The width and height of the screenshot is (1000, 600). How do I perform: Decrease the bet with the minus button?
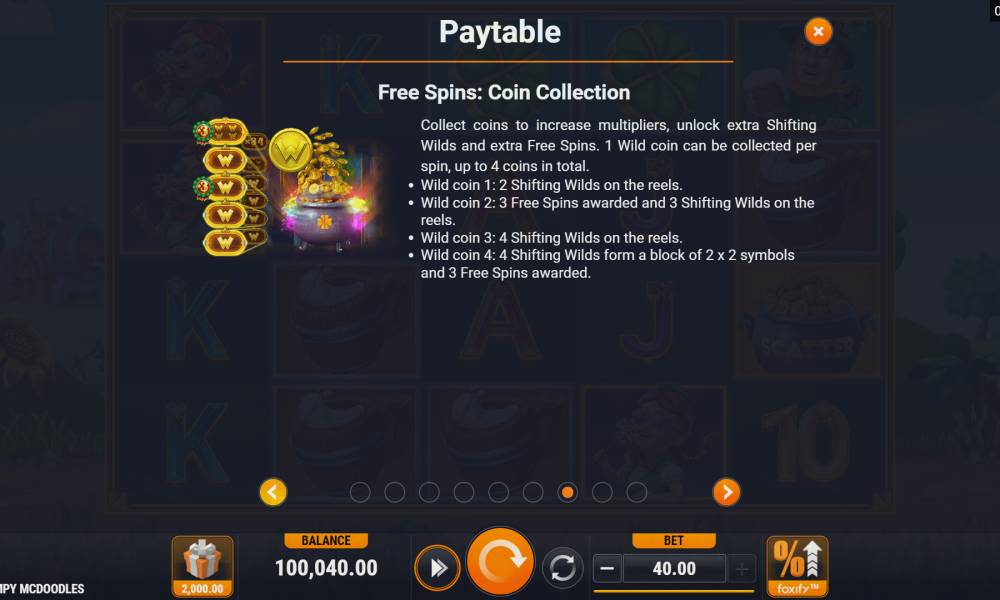(x=607, y=568)
